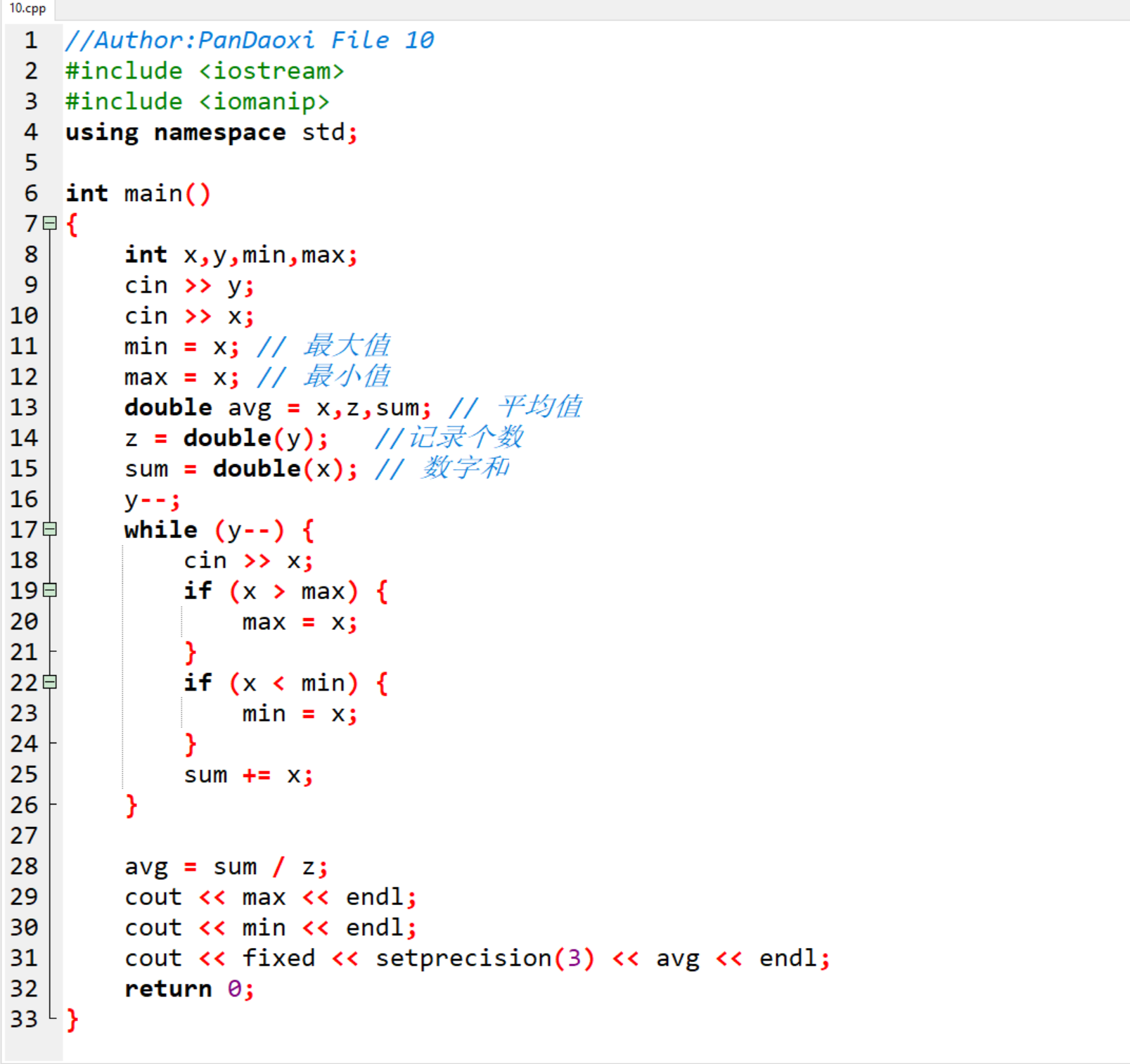1130x1064 pixels.
Task: Click 'cin >> x;' inside the while loop
Action: tap(248, 560)
